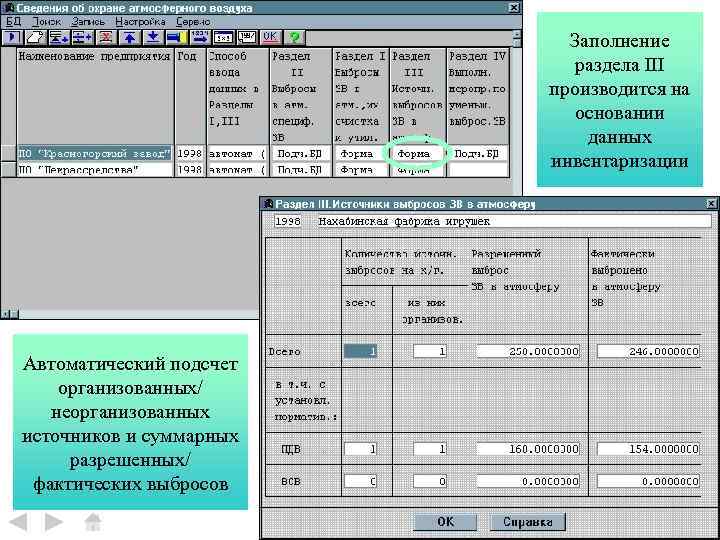720x540 pixels.
Task: Click the ВСВ permitted emission field
Action: [528, 481]
